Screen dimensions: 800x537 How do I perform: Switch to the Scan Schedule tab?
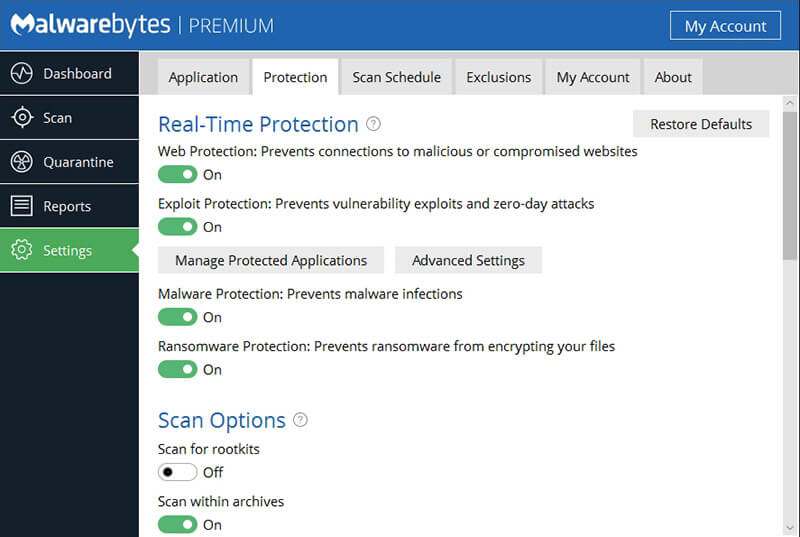[x=396, y=77]
